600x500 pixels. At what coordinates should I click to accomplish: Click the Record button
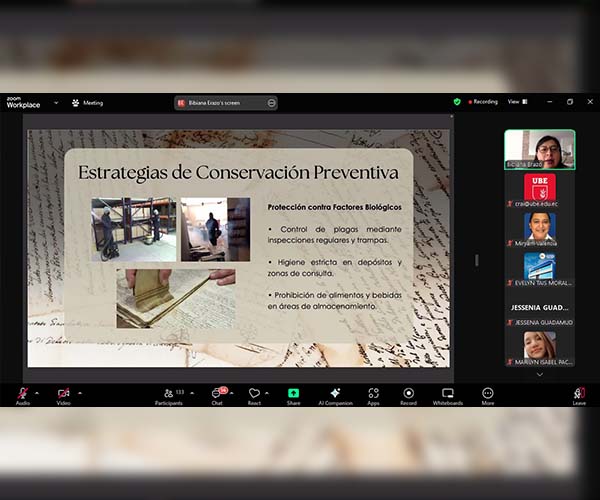tap(408, 396)
